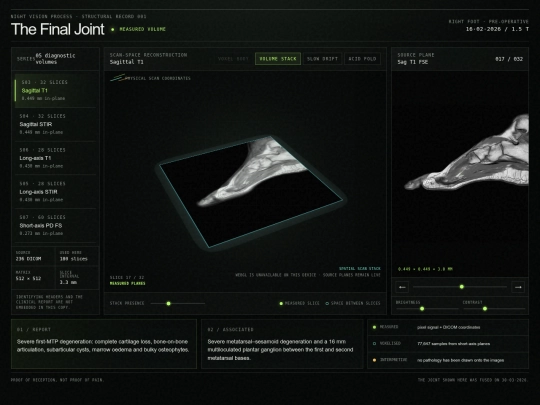Open the 01 / Report card

(104, 344)
